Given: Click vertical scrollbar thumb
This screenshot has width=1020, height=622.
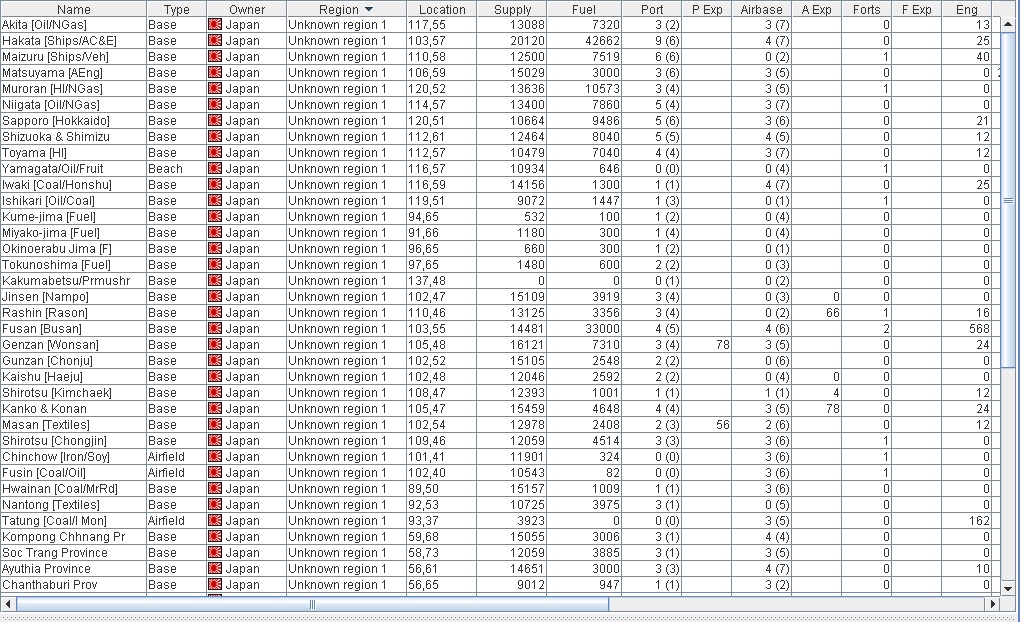Looking at the screenshot, I should 1008,200.
